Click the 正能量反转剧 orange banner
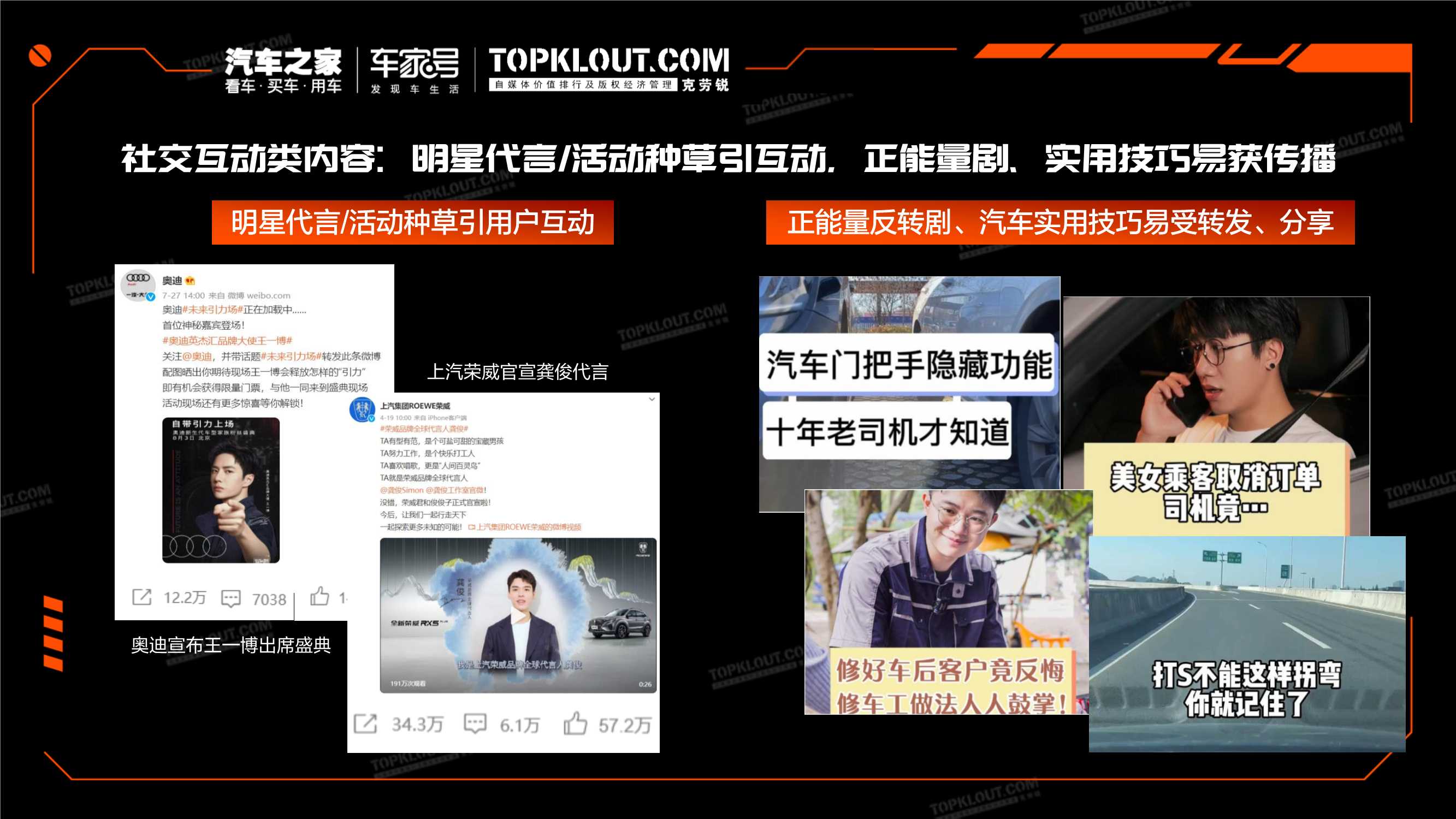Screen dimensions: 1456x819 click(x=1061, y=222)
